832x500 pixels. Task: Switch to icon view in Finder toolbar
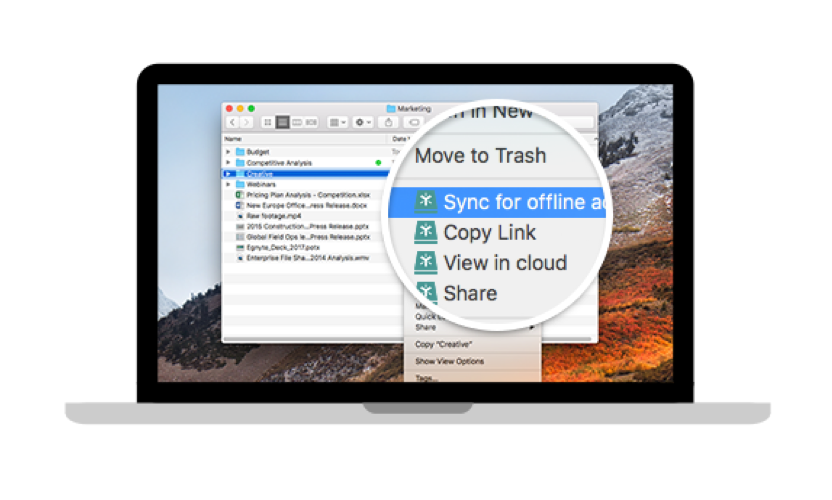[268, 123]
